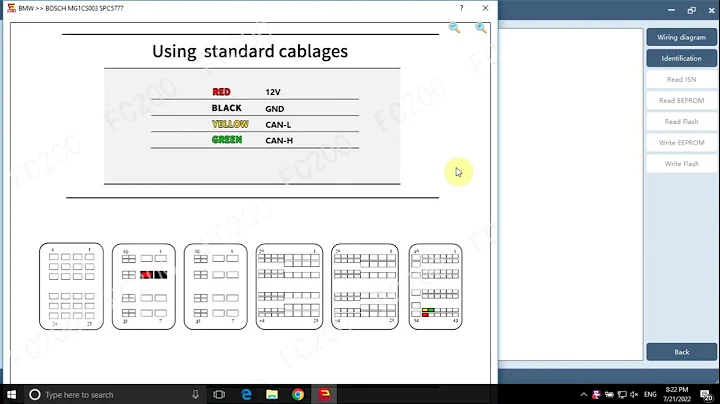Viewport: 720px width, 404px height.
Task: Click the Write Flash button
Action: click(x=681, y=164)
